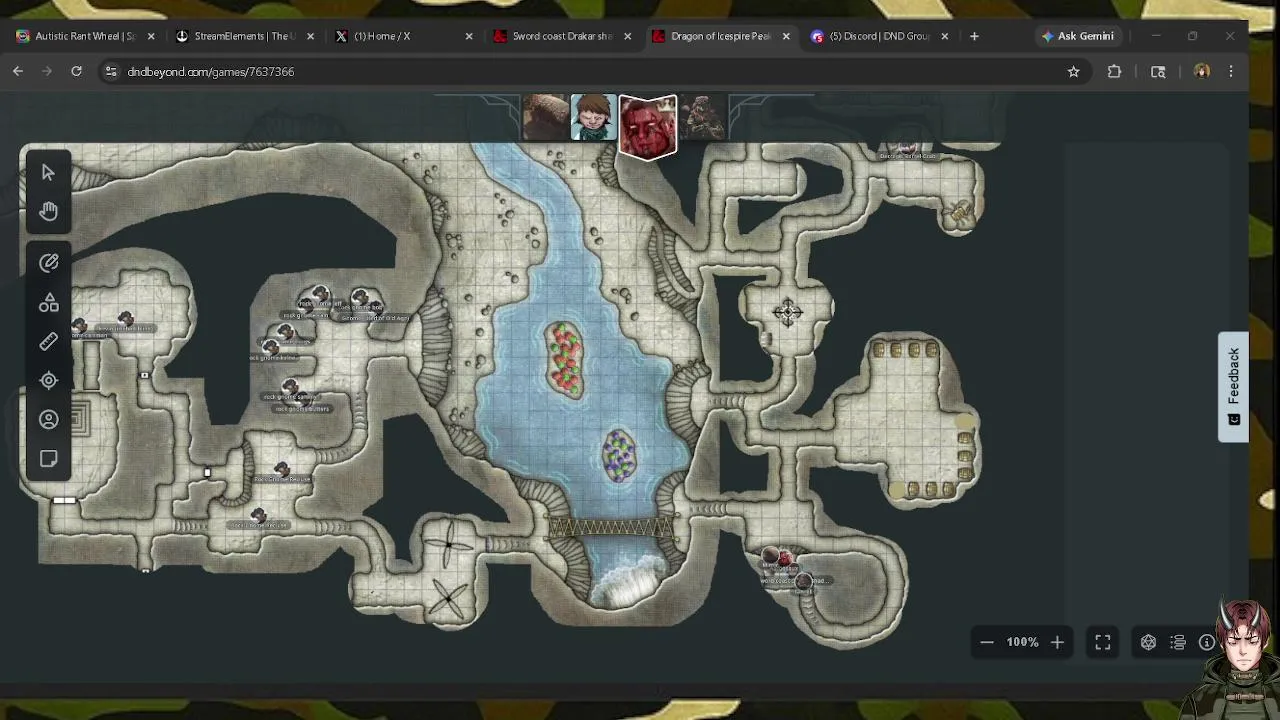
Task: Switch to Sword coast Drakar tab
Action: click(x=562, y=36)
